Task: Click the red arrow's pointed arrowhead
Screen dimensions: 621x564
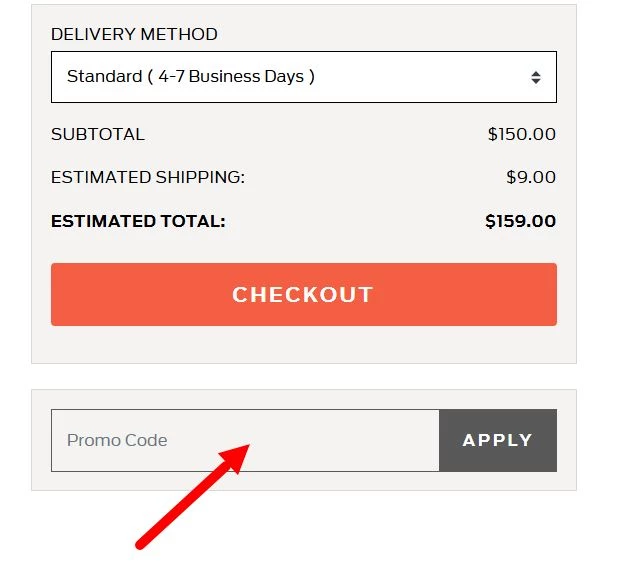Action: (x=238, y=455)
